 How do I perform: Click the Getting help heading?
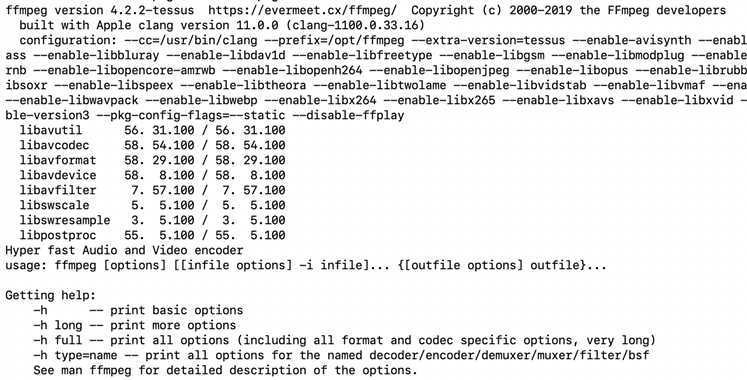50,295
